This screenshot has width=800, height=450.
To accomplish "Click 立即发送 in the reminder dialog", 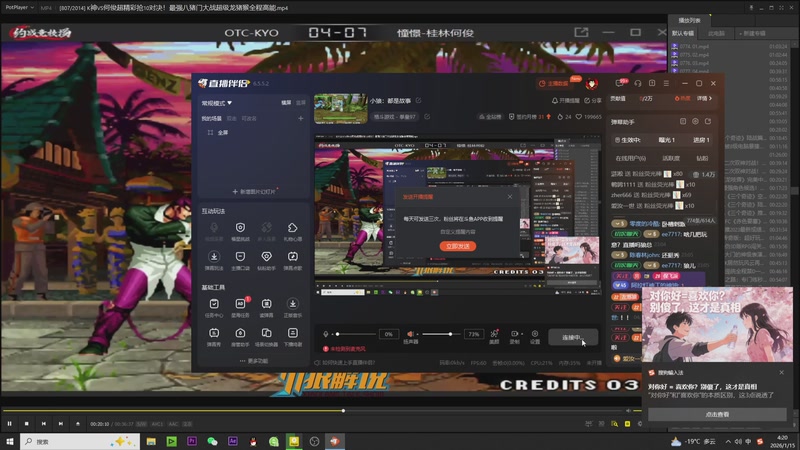I will click(458, 246).
